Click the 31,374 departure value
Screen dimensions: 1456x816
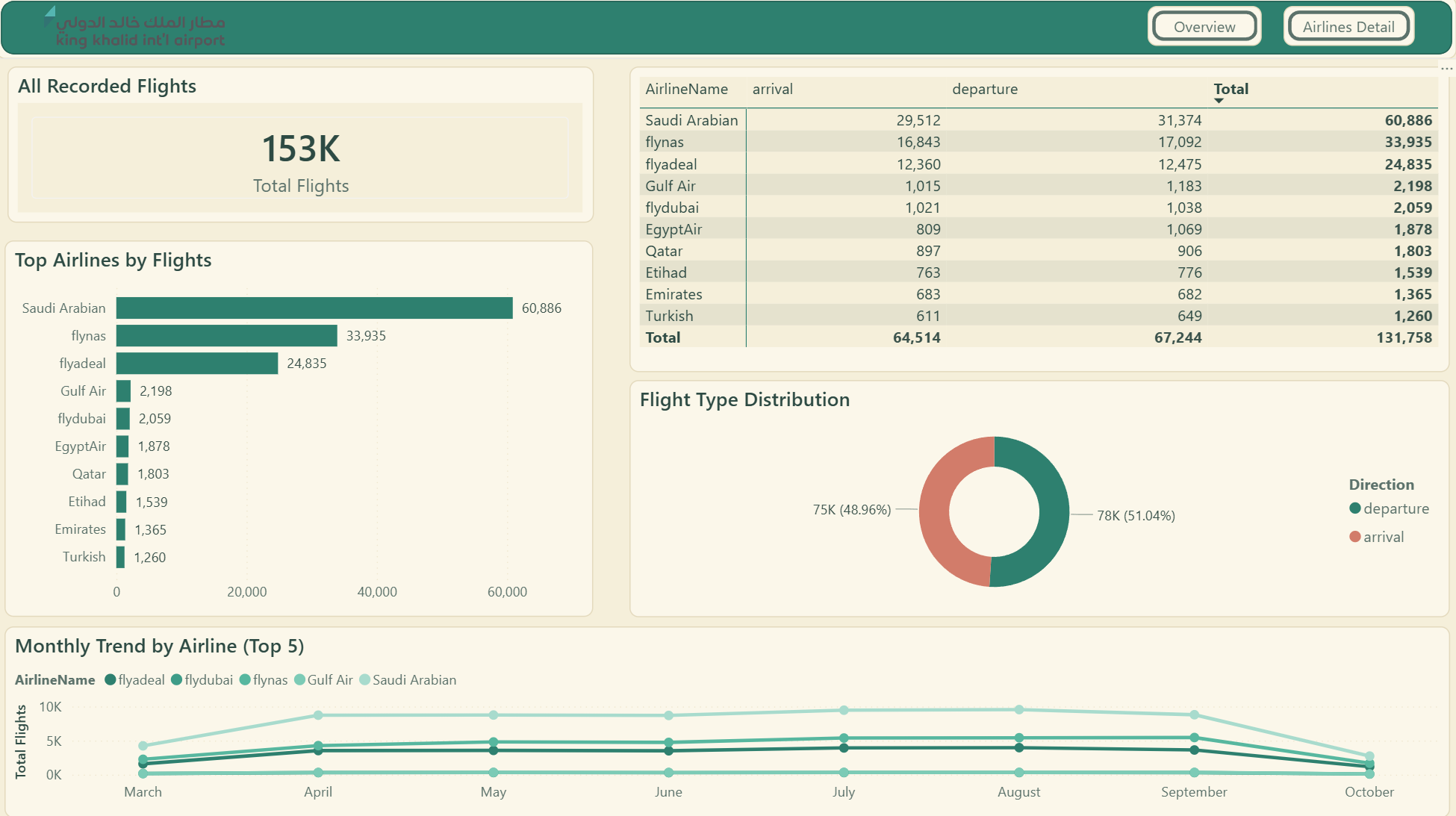pyautogui.click(x=1179, y=120)
